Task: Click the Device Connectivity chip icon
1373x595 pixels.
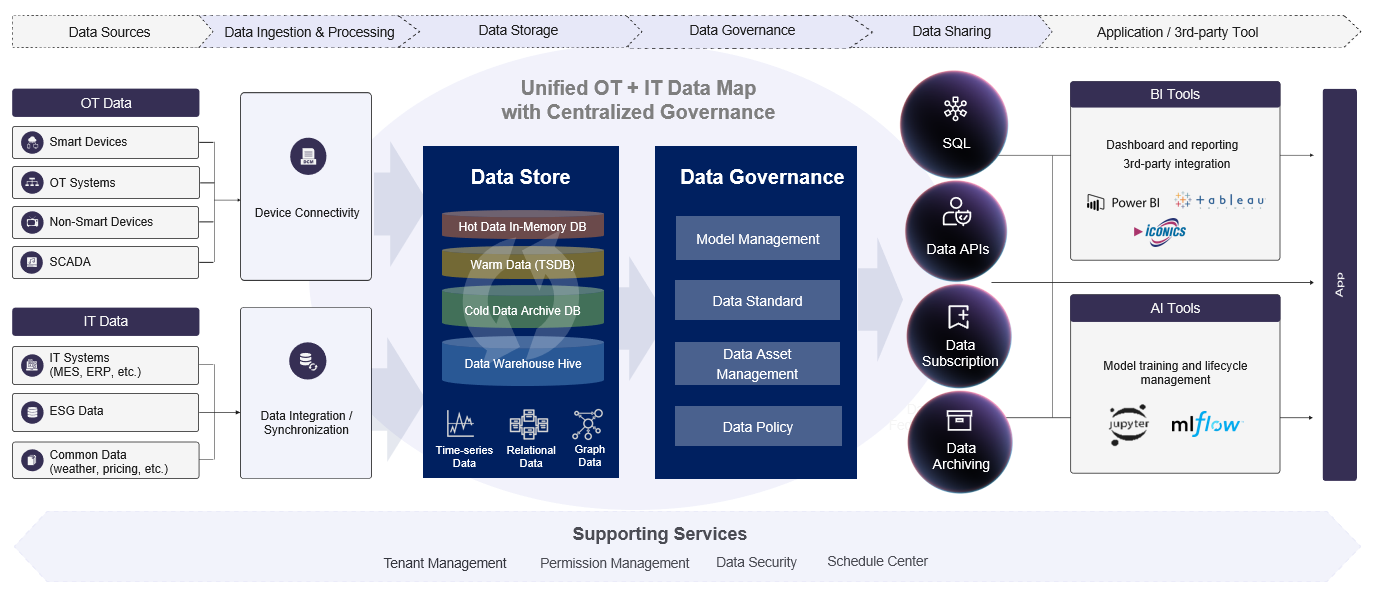Action: click(306, 156)
